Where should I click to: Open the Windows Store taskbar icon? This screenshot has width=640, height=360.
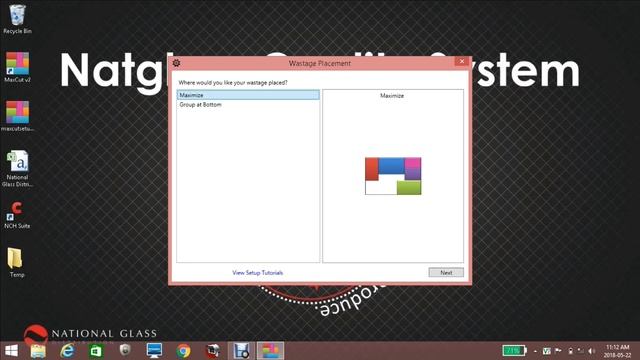96,351
